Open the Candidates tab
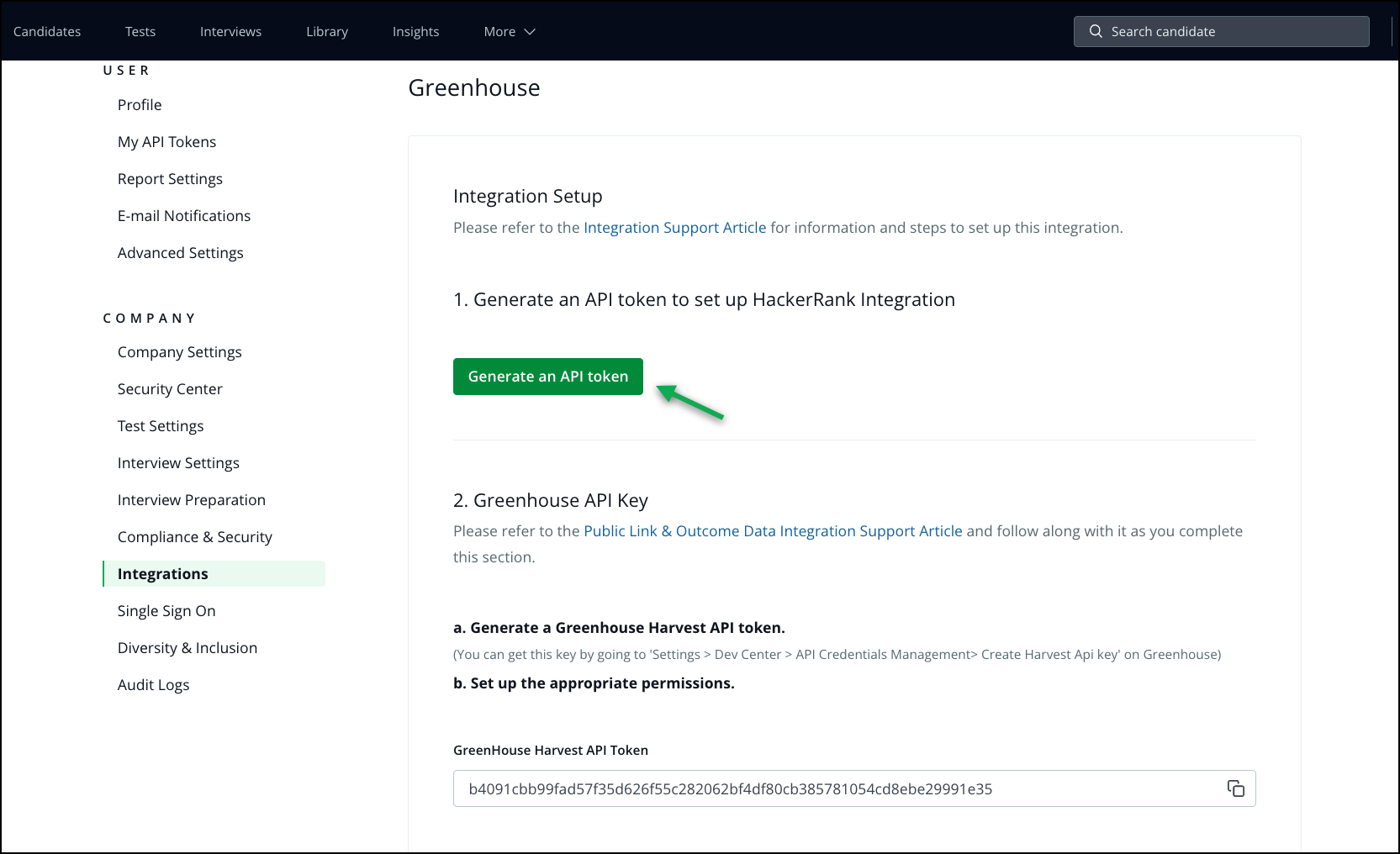 [x=47, y=31]
